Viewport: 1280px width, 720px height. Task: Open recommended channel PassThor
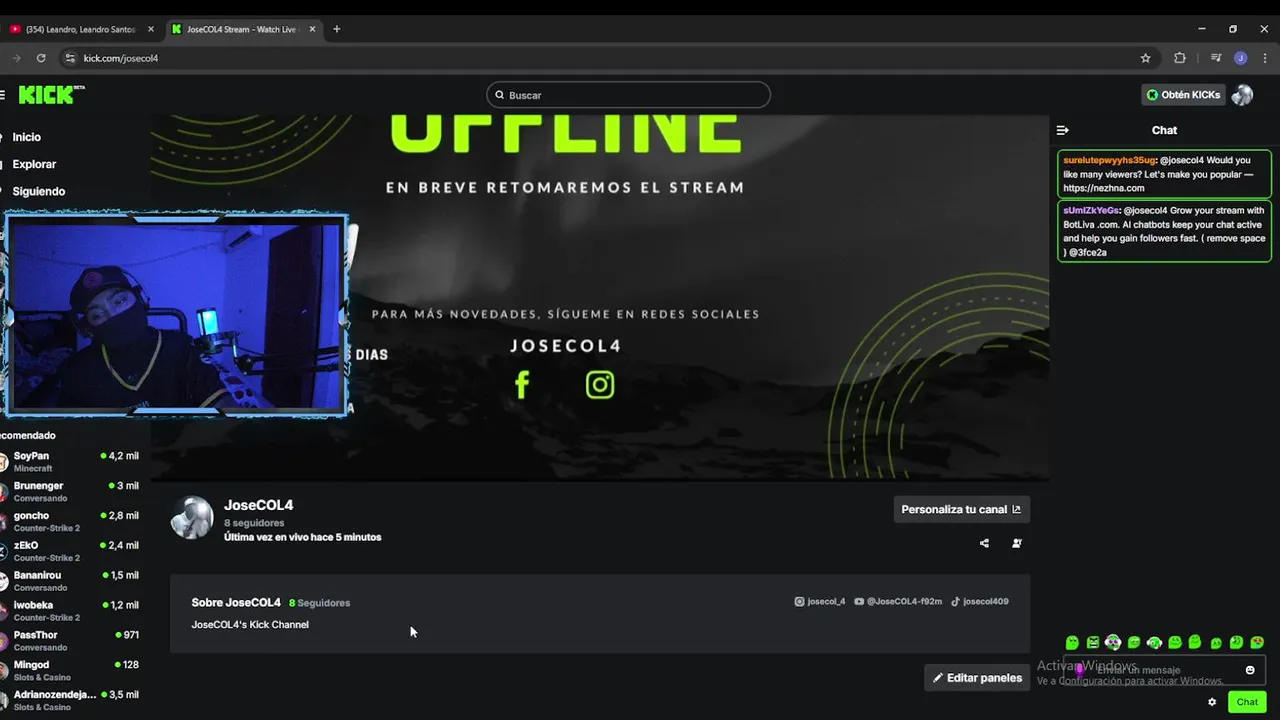tap(70, 641)
